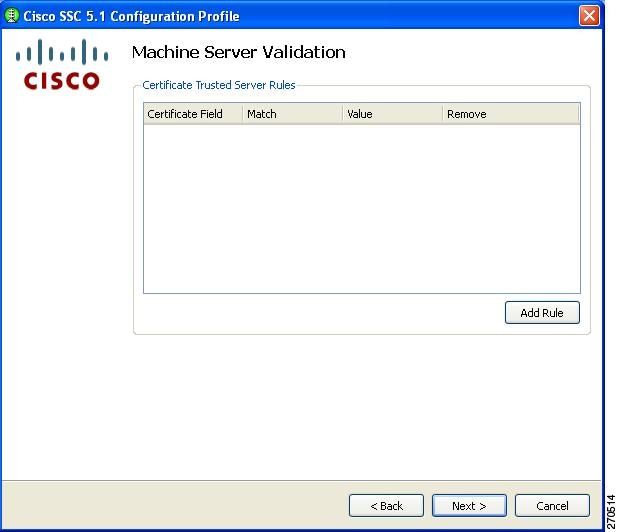
Task: Click the Certificate Trusted Server Rules label
Action: pyautogui.click(x=219, y=85)
